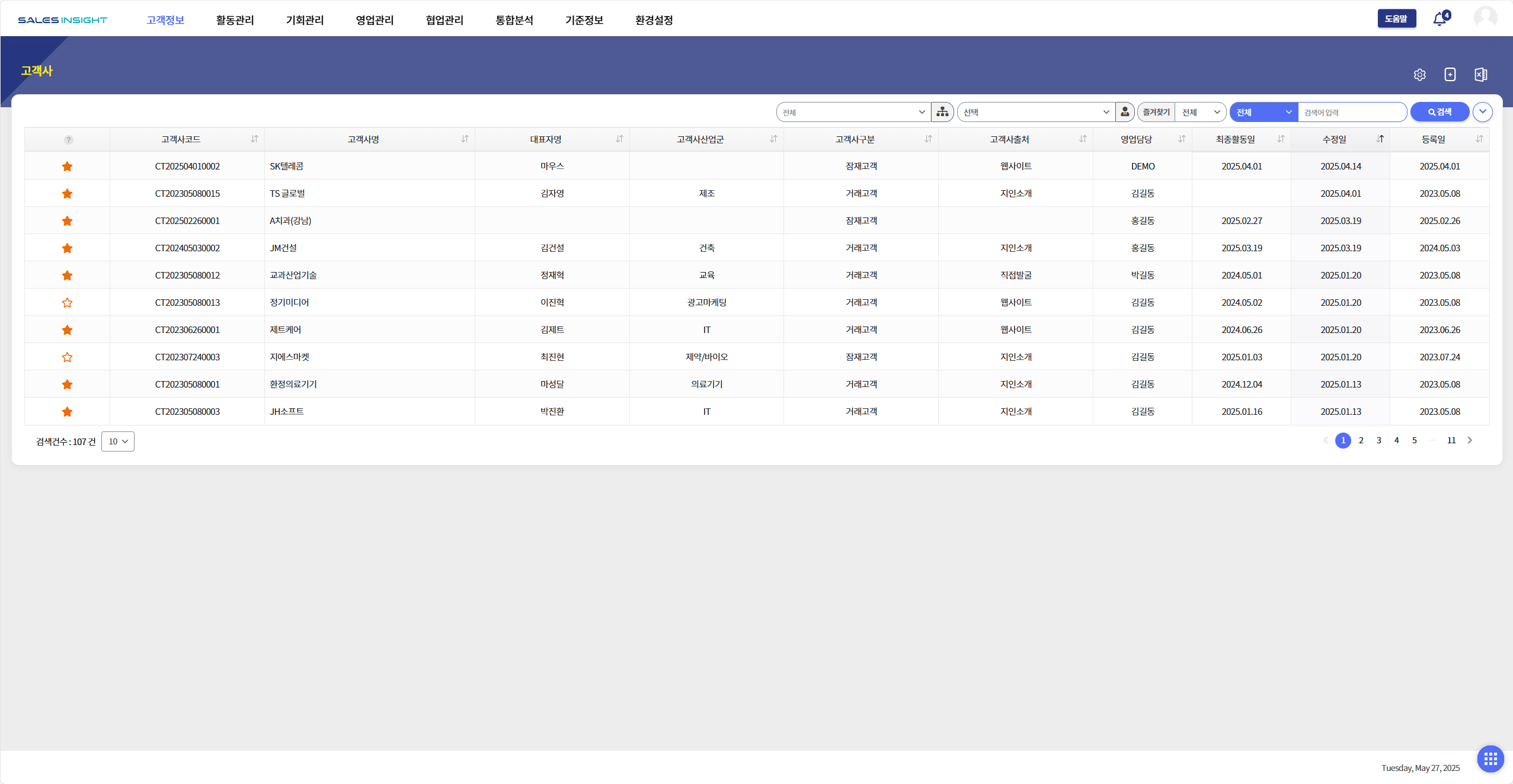The width and height of the screenshot is (1513, 784).
Task: Go to page 2
Action: tap(1361, 440)
